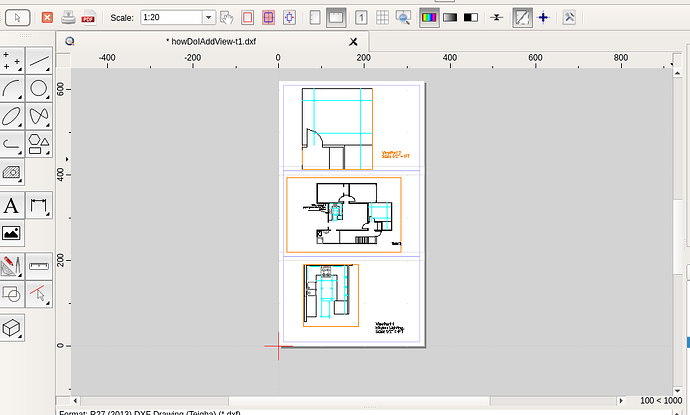Open the Scale combo box dropdown arrow
The image size is (690, 415).
209,18
